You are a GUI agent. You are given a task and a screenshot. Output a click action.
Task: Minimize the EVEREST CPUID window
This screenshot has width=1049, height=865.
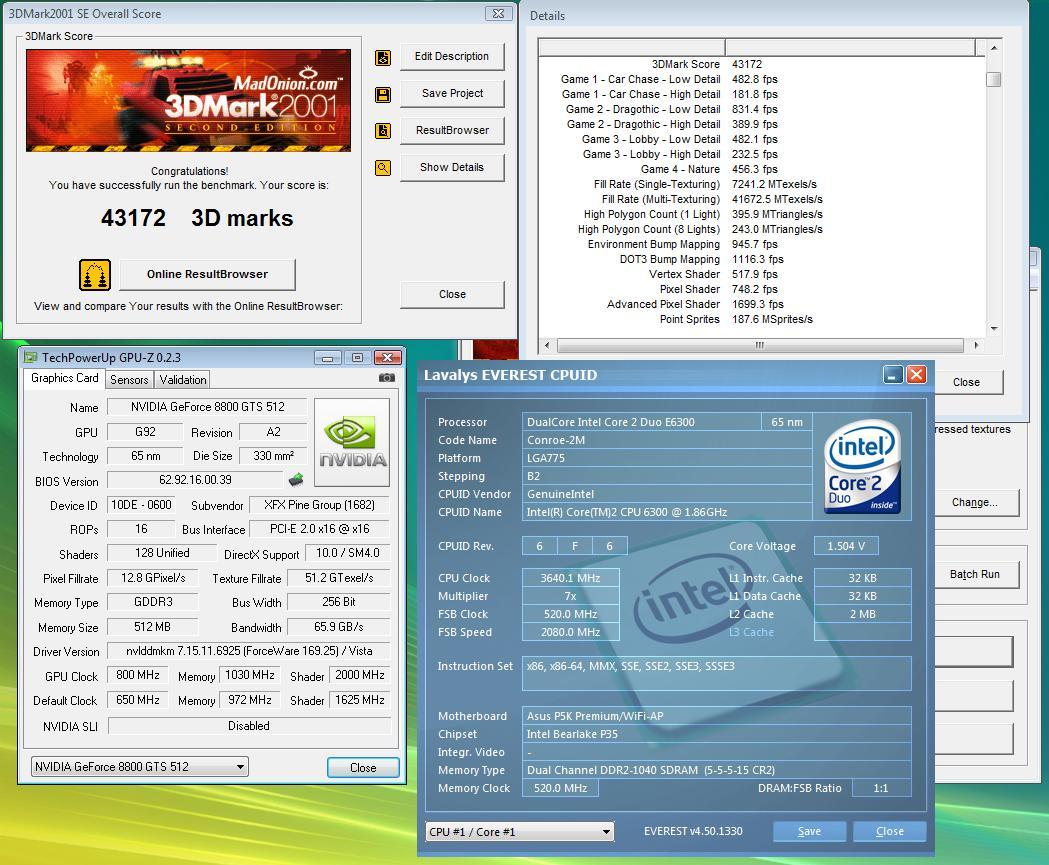(893, 375)
